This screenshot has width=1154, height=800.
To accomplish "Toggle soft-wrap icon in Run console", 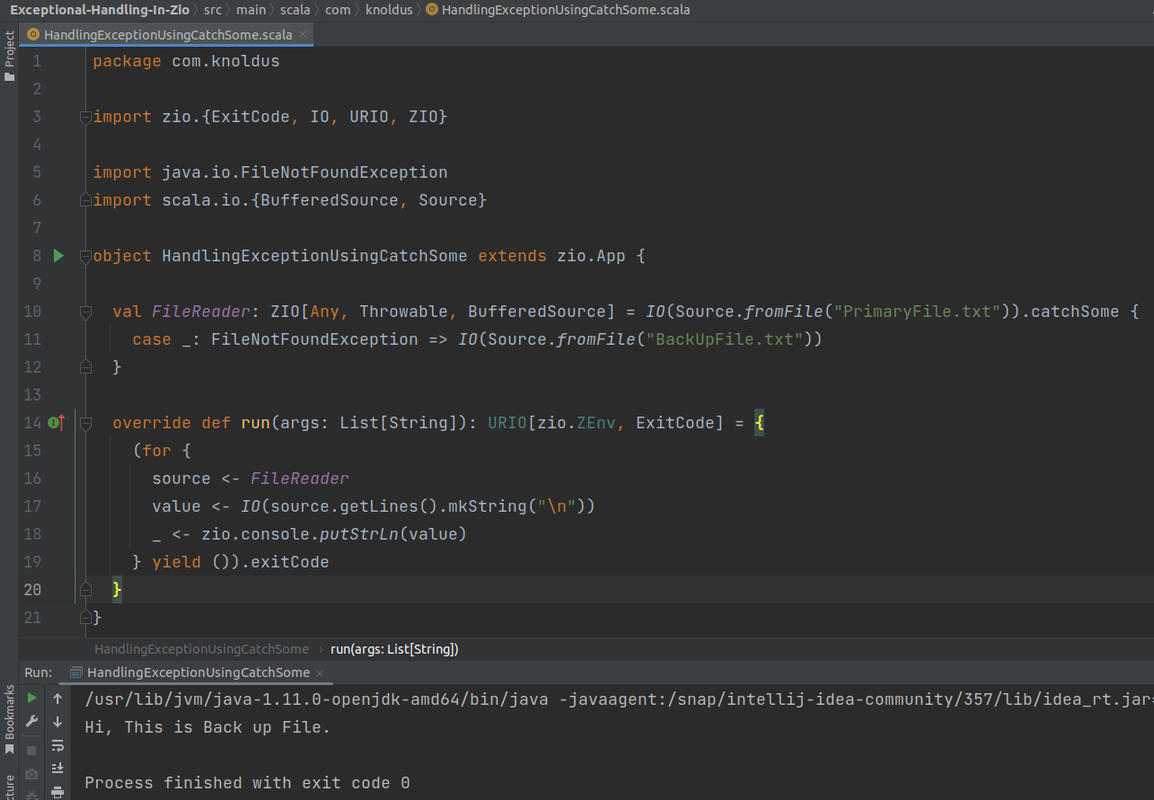I will pyautogui.click(x=57, y=746).
